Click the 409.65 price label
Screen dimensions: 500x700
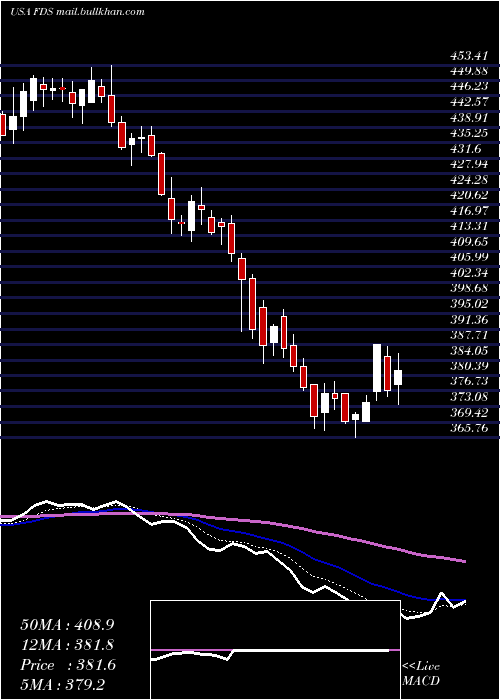(x=469, y=242)
